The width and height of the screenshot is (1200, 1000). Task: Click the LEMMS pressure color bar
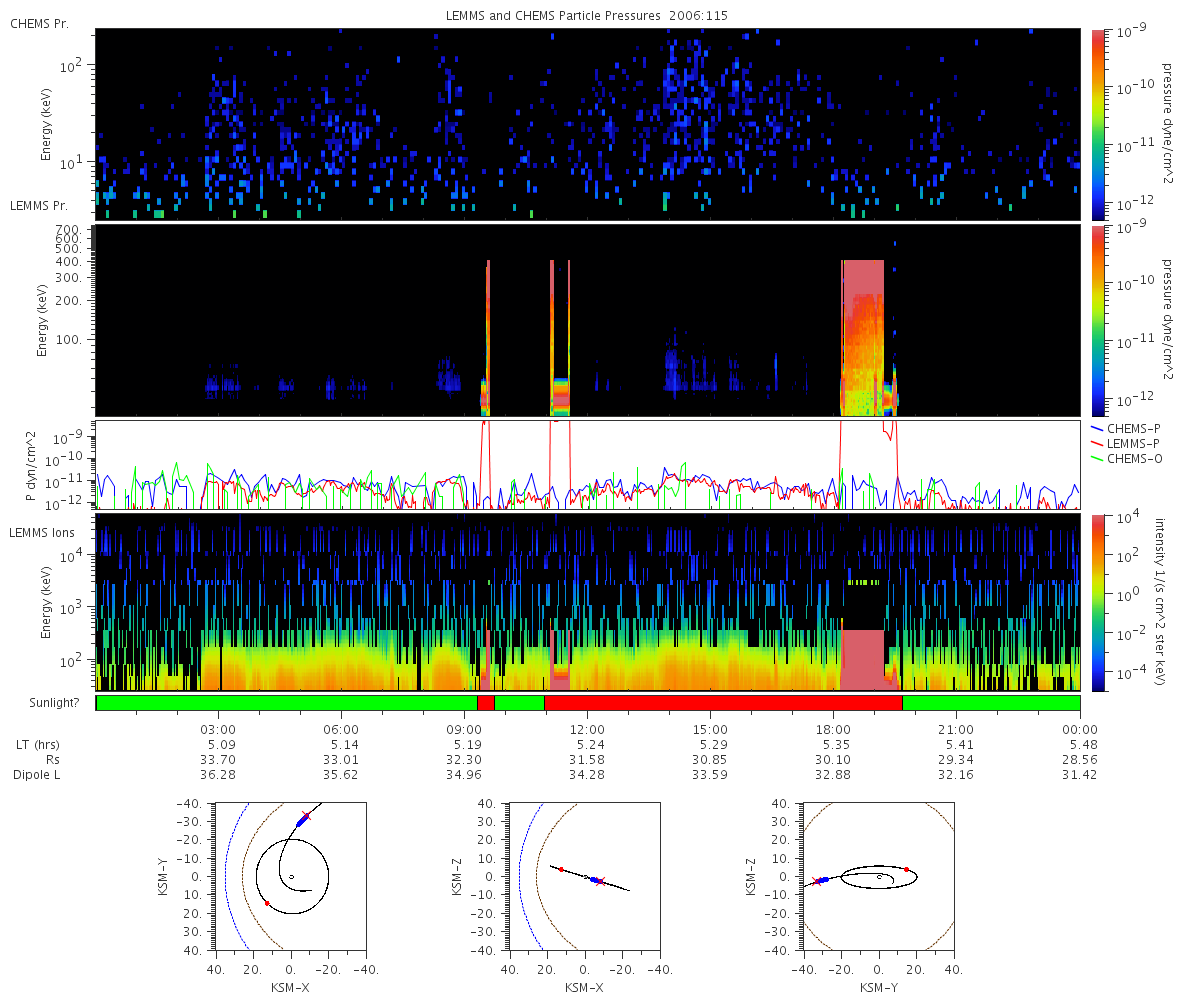(x=1099, y=320)
